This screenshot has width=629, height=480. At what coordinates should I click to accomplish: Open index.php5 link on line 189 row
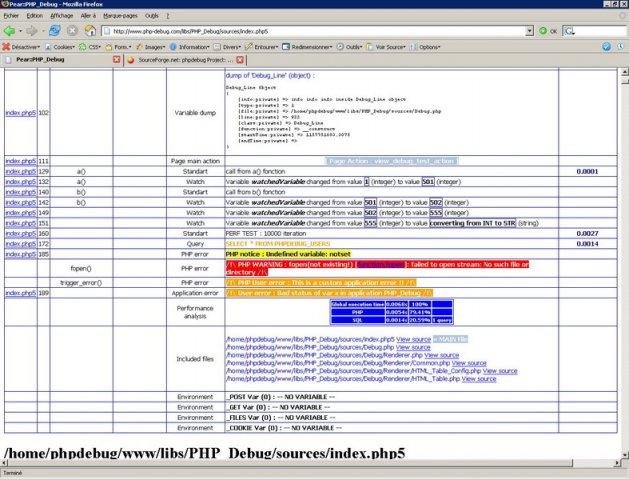20,293
